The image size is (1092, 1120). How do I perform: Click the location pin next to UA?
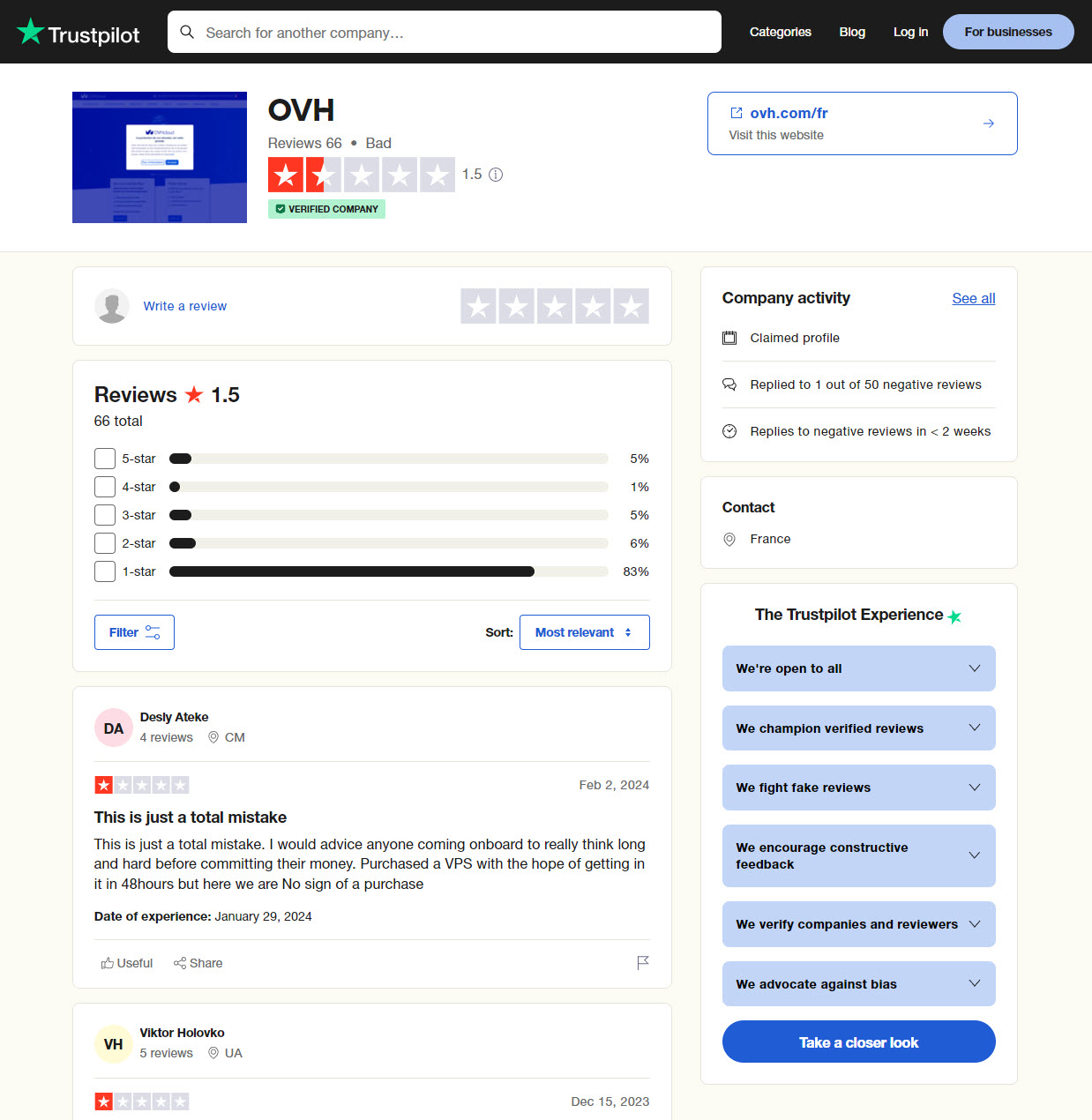click(213, 1053)
